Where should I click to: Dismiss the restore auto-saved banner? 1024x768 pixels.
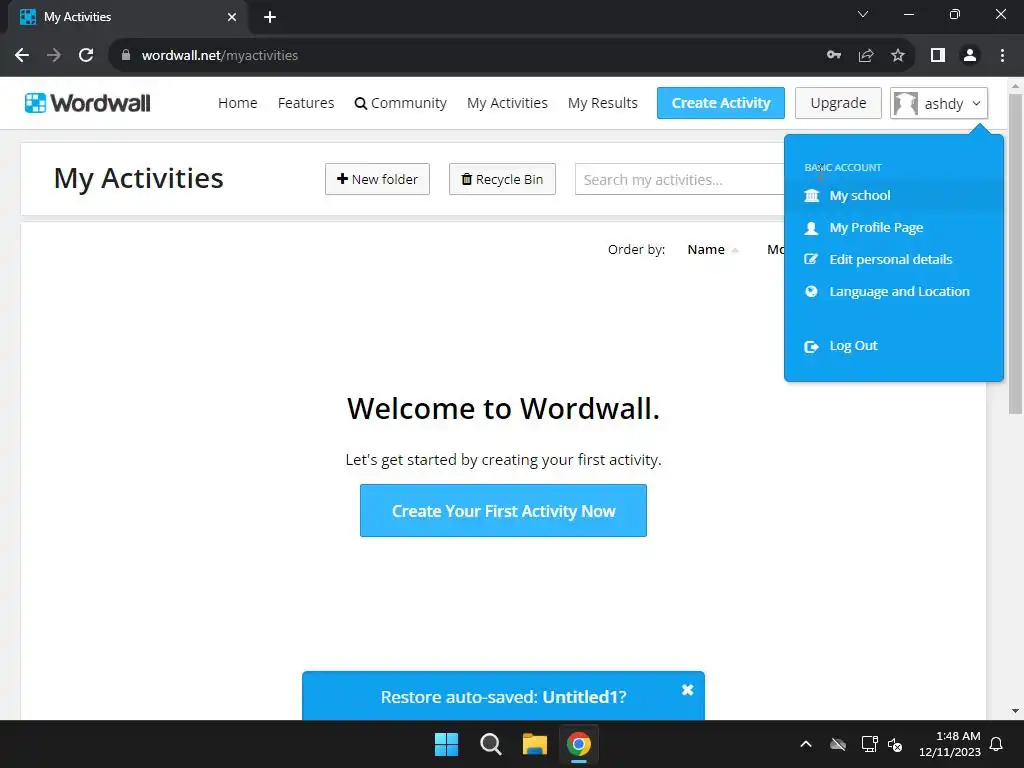coord(687,690)
